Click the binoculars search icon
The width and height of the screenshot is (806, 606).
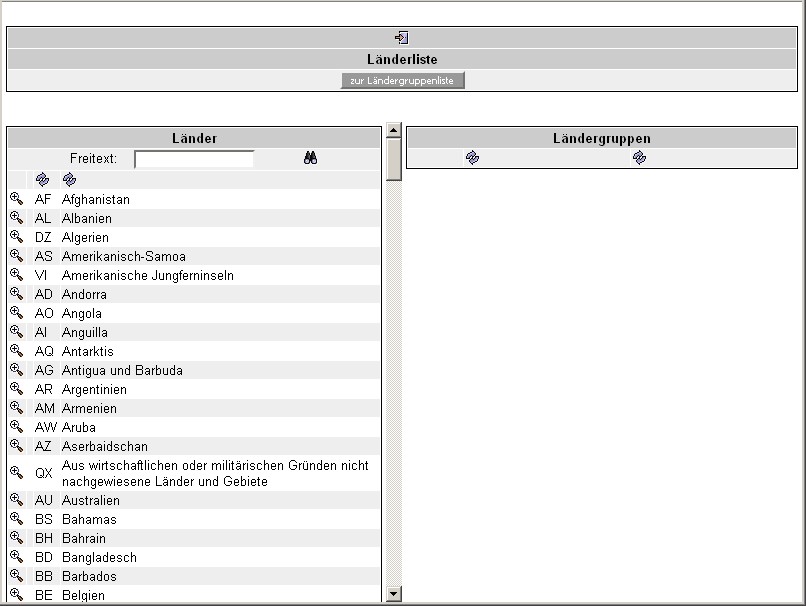[x=311, y=158]
